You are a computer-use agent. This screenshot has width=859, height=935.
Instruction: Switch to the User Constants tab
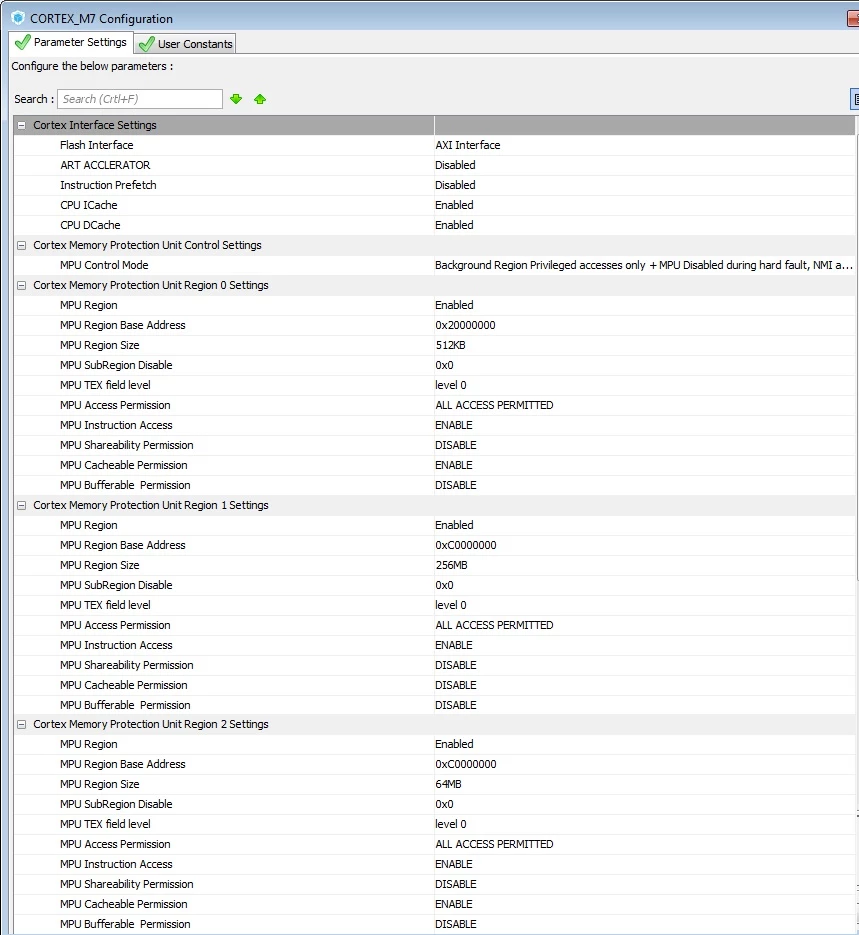185,44
